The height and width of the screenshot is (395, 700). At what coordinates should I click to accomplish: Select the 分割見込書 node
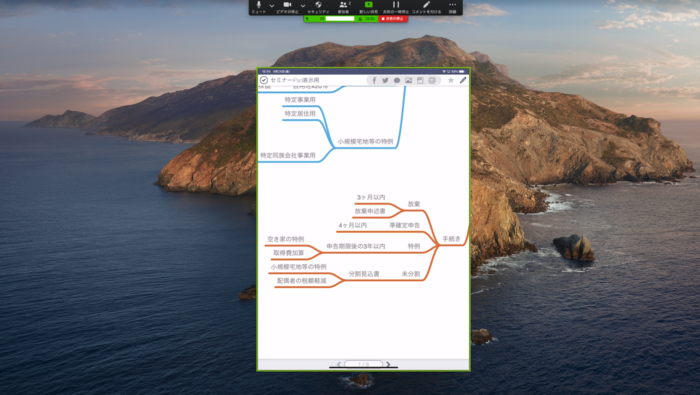pos(364,274)
